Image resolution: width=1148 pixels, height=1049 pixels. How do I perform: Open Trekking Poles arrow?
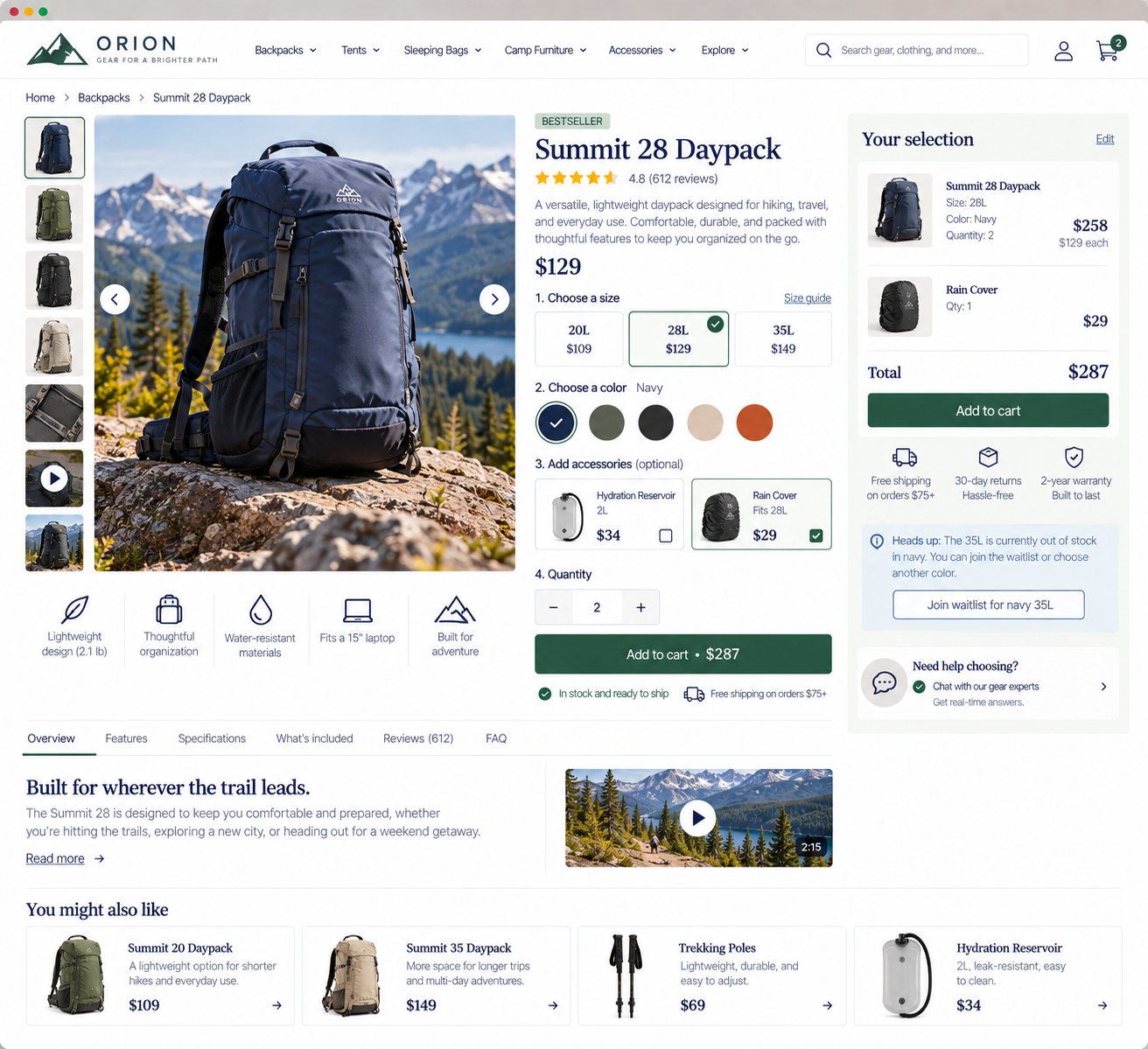pos(827,1005)
